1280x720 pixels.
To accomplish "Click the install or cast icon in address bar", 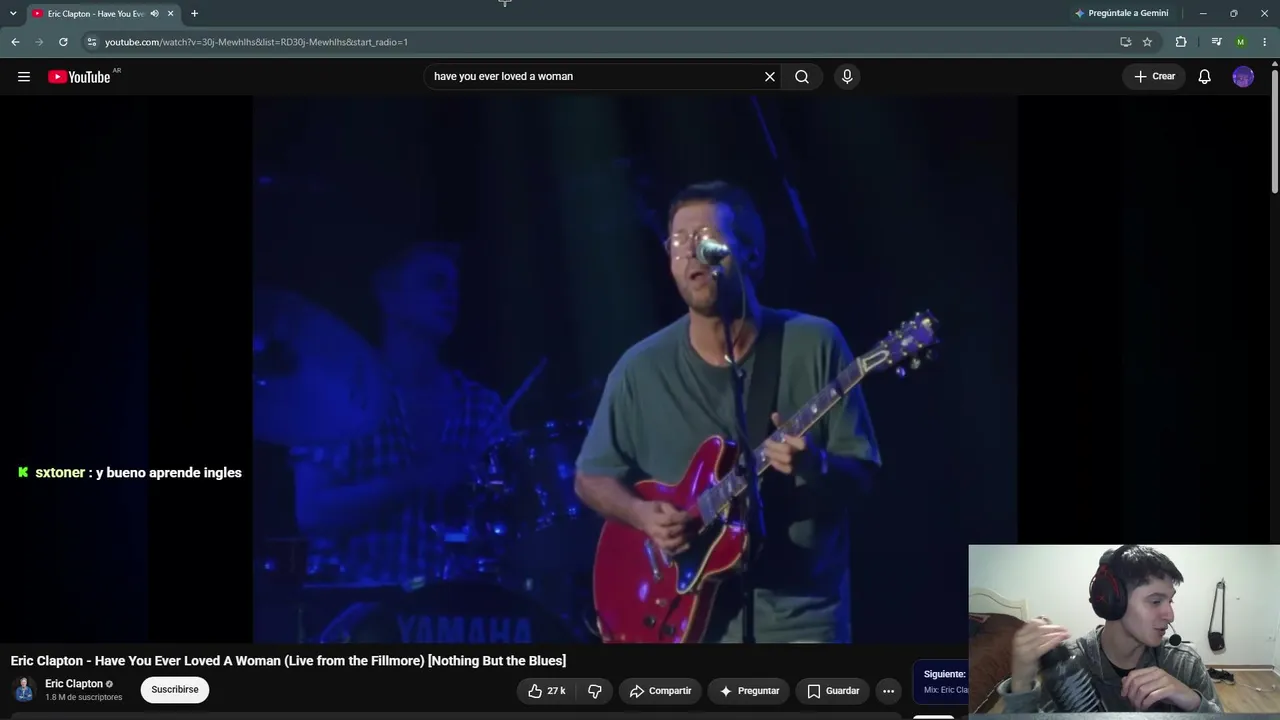I will (x=1125, y=42).
